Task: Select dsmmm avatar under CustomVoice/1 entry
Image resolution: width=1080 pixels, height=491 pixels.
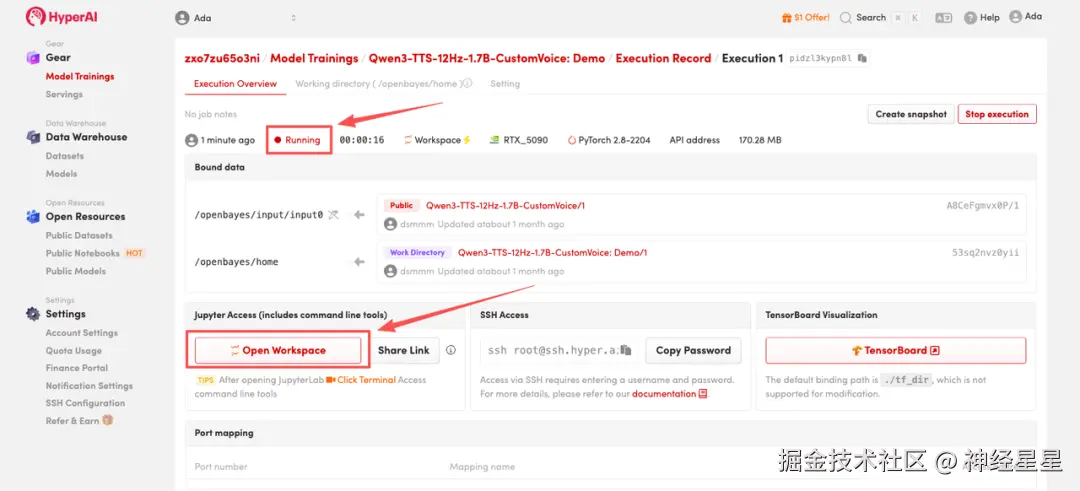Action: click(391, 224)
